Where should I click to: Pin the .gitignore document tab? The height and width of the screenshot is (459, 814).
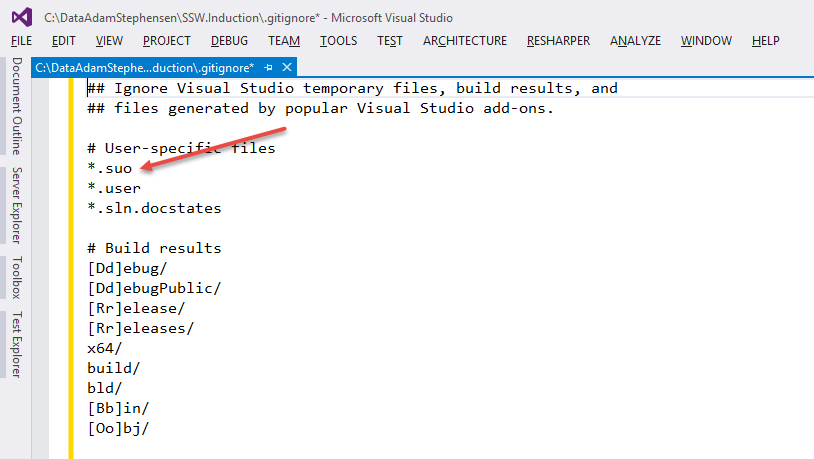(x=268, y=67)
